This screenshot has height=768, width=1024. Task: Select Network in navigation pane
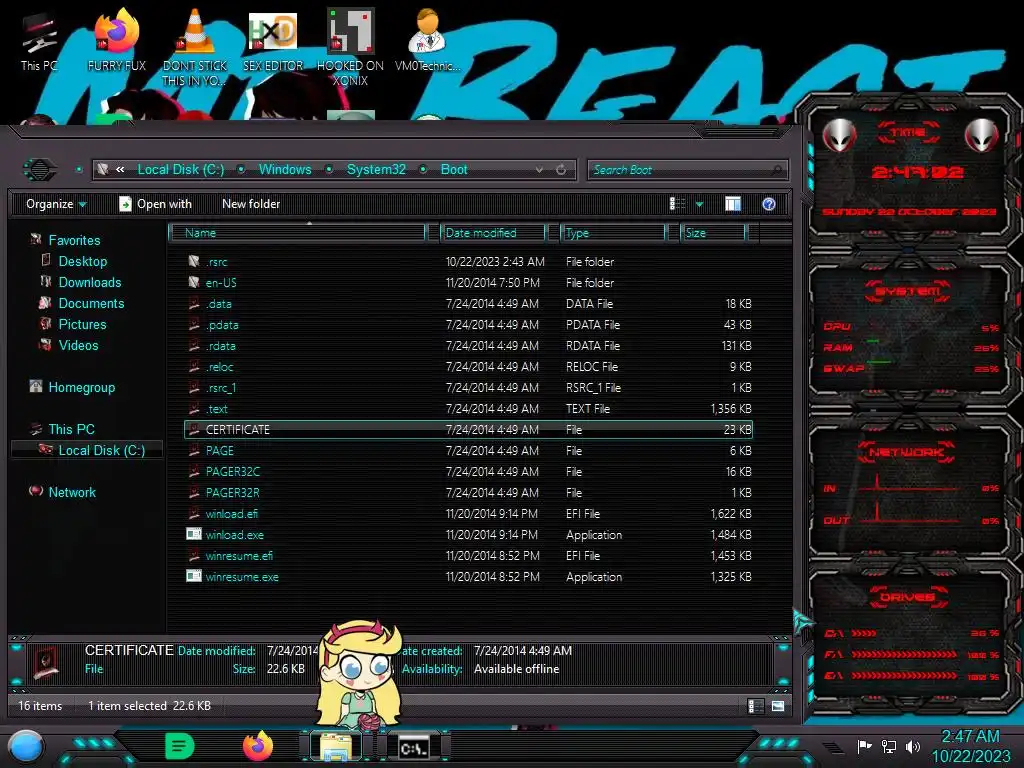click(72, 492)
